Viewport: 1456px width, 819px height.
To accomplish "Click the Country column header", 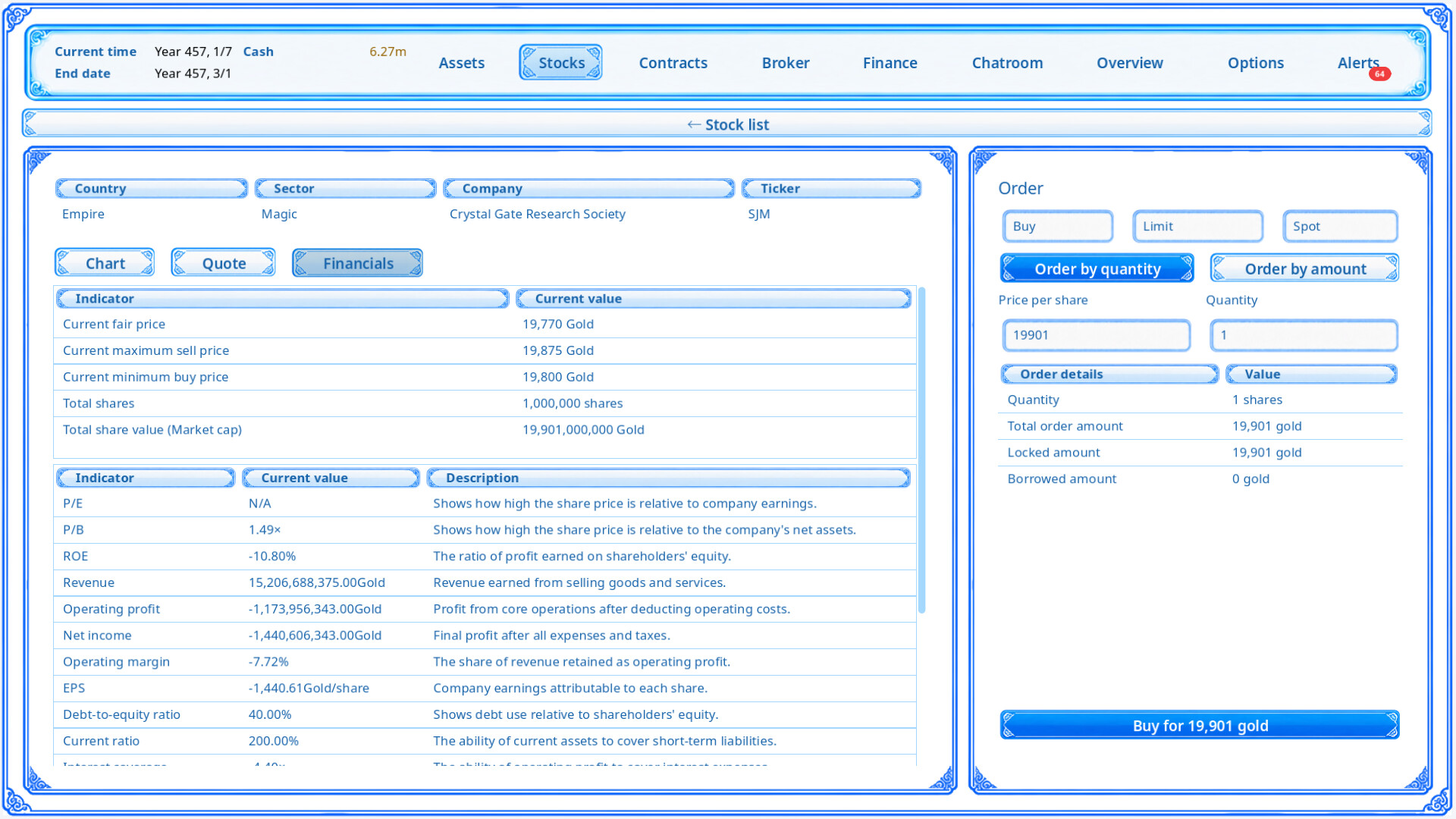I will click(152, 189).
